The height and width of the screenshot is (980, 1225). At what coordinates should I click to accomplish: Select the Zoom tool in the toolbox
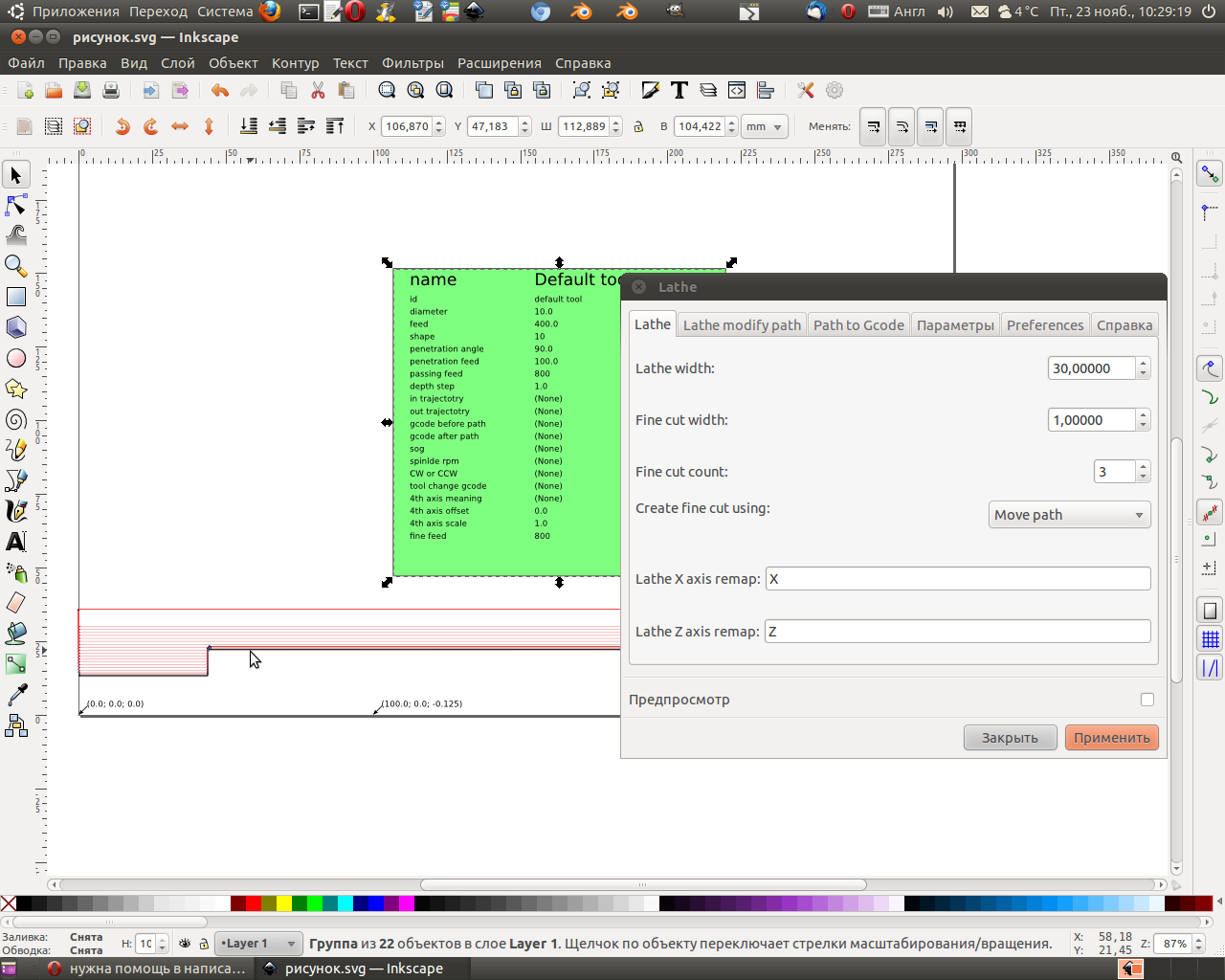tap(16, 266)
